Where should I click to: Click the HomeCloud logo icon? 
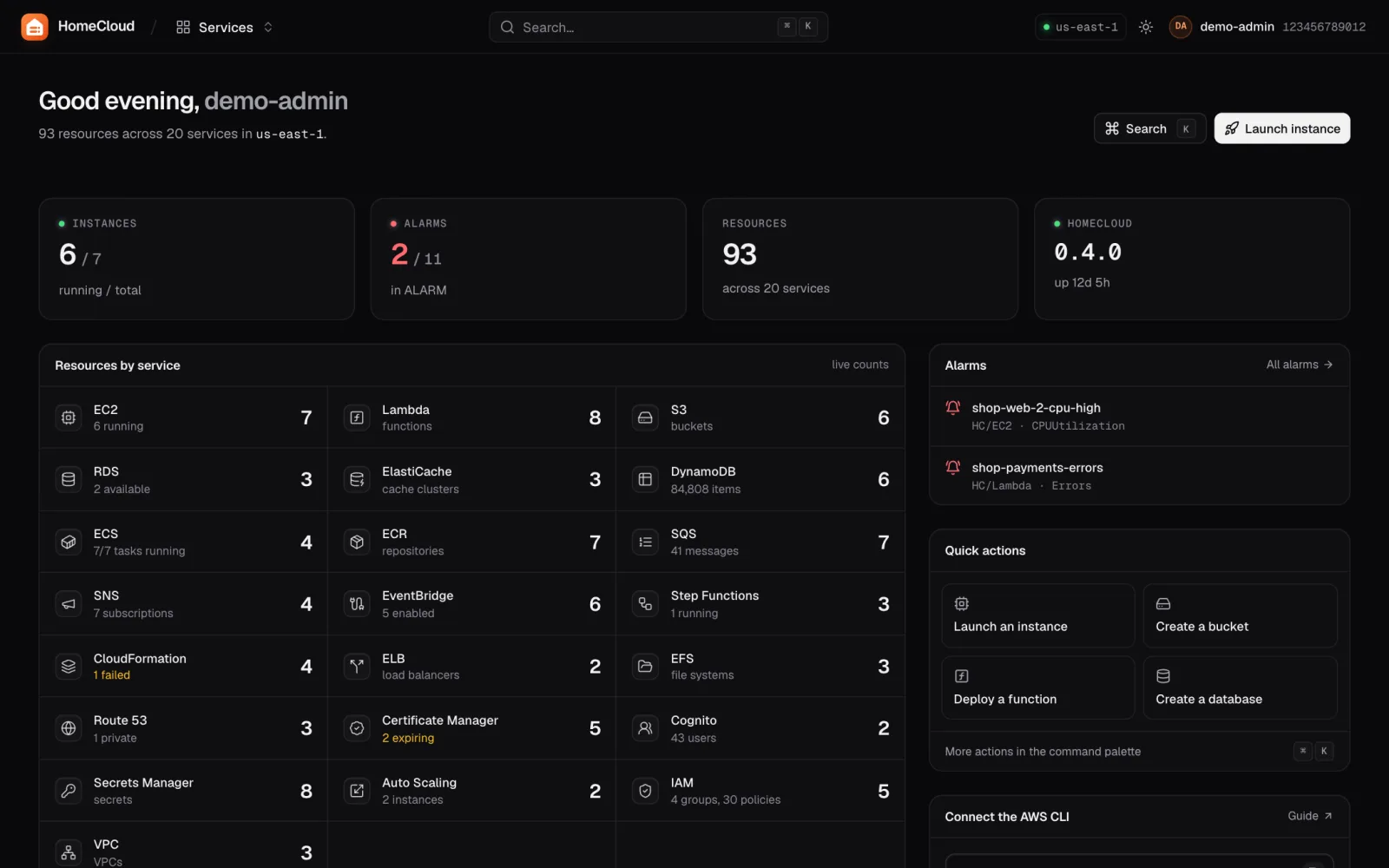pos(35,27)
